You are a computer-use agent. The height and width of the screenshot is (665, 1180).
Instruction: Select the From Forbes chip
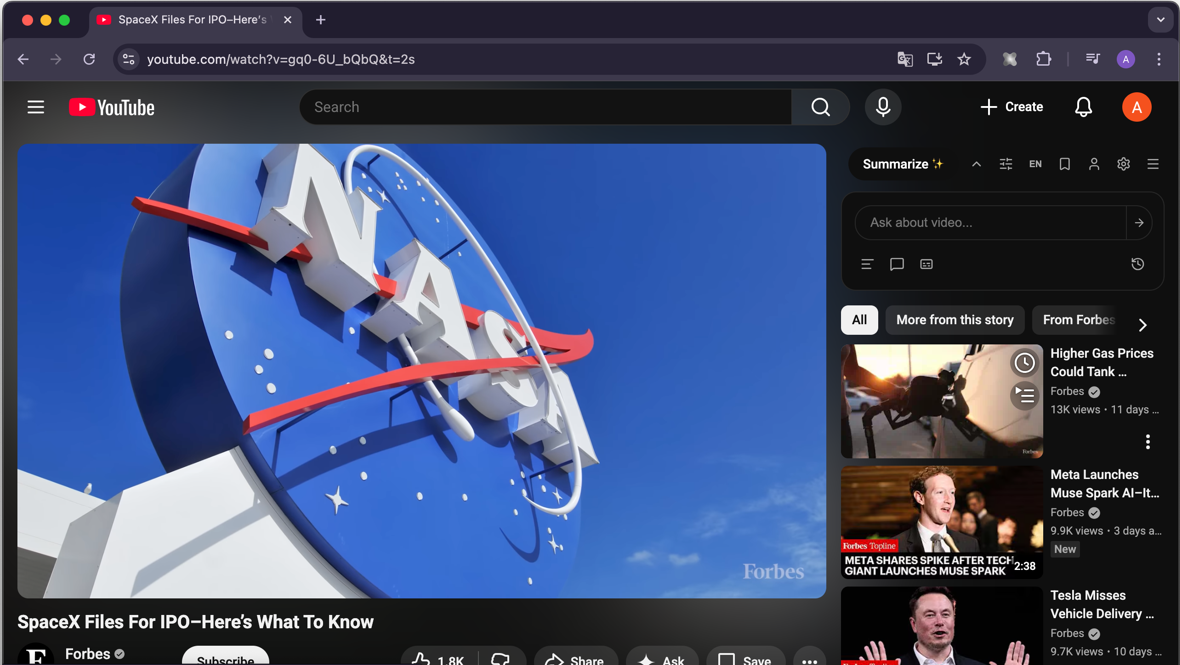[1078, 320]
